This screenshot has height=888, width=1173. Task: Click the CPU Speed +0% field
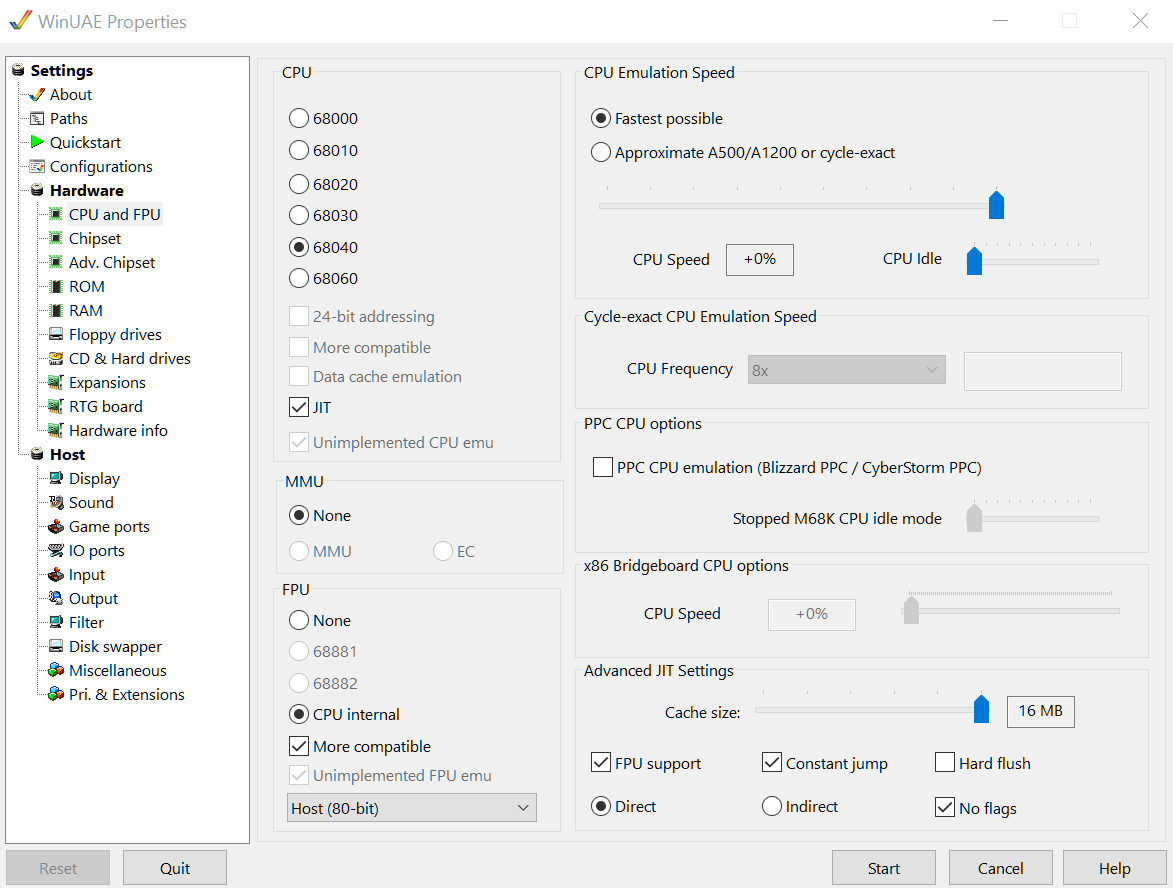pyautogui.click(x=759, y=260)
